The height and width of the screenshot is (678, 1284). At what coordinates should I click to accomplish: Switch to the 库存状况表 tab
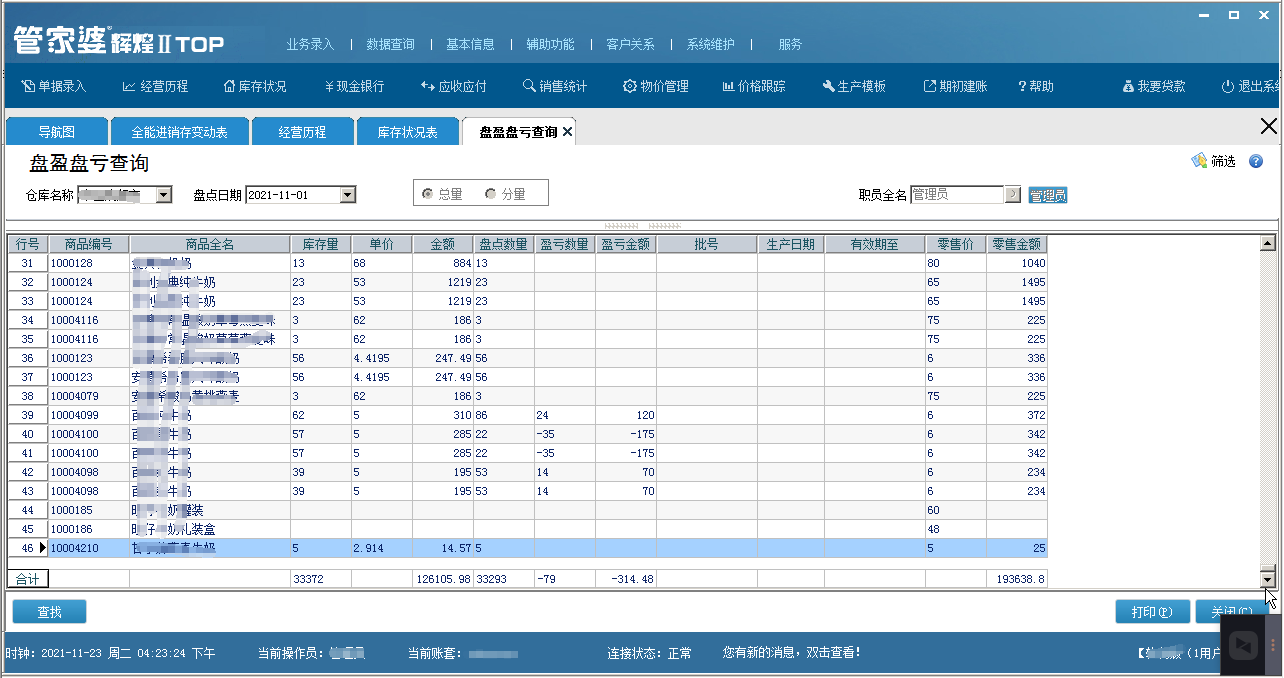pyautogui.click(x=407, y=132)
